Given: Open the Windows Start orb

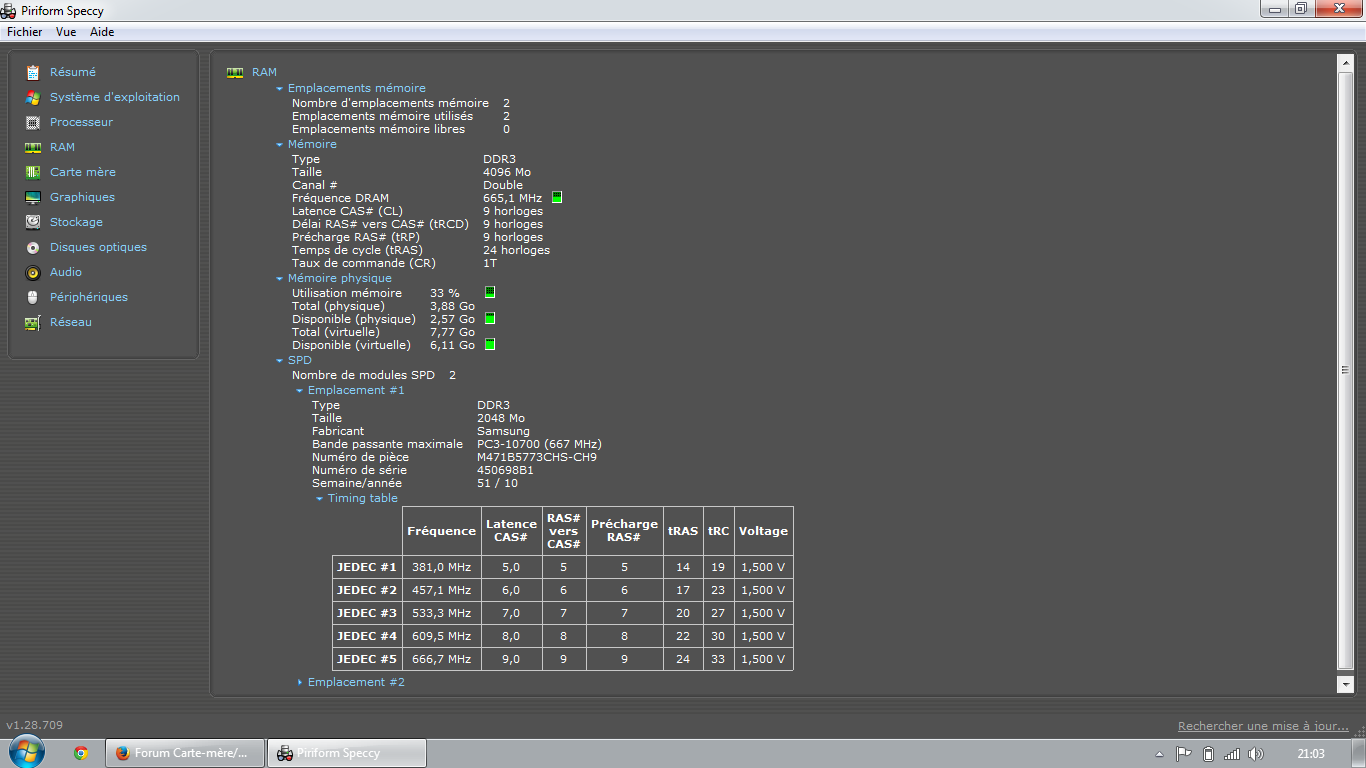Looking at the screenshot, I should (x=26, y=752).
